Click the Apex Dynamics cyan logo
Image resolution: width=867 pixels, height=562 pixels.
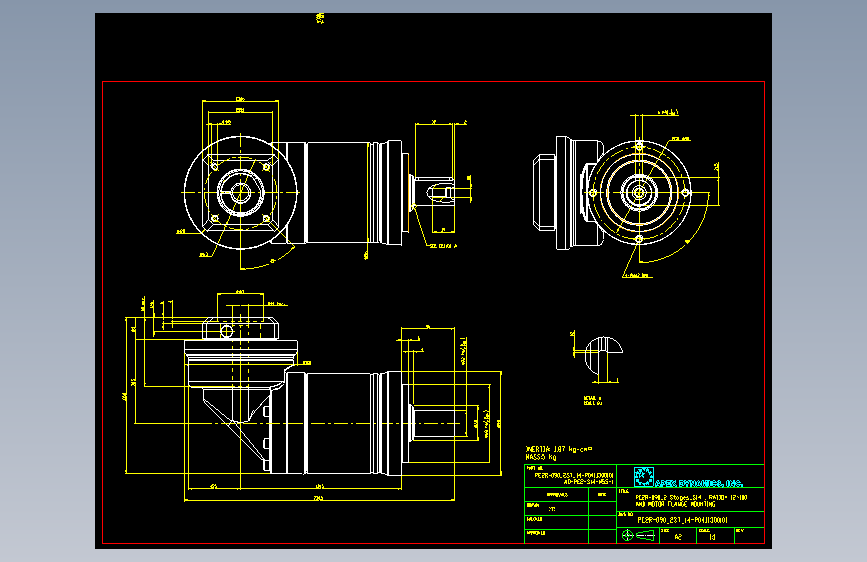click(643, 477)
